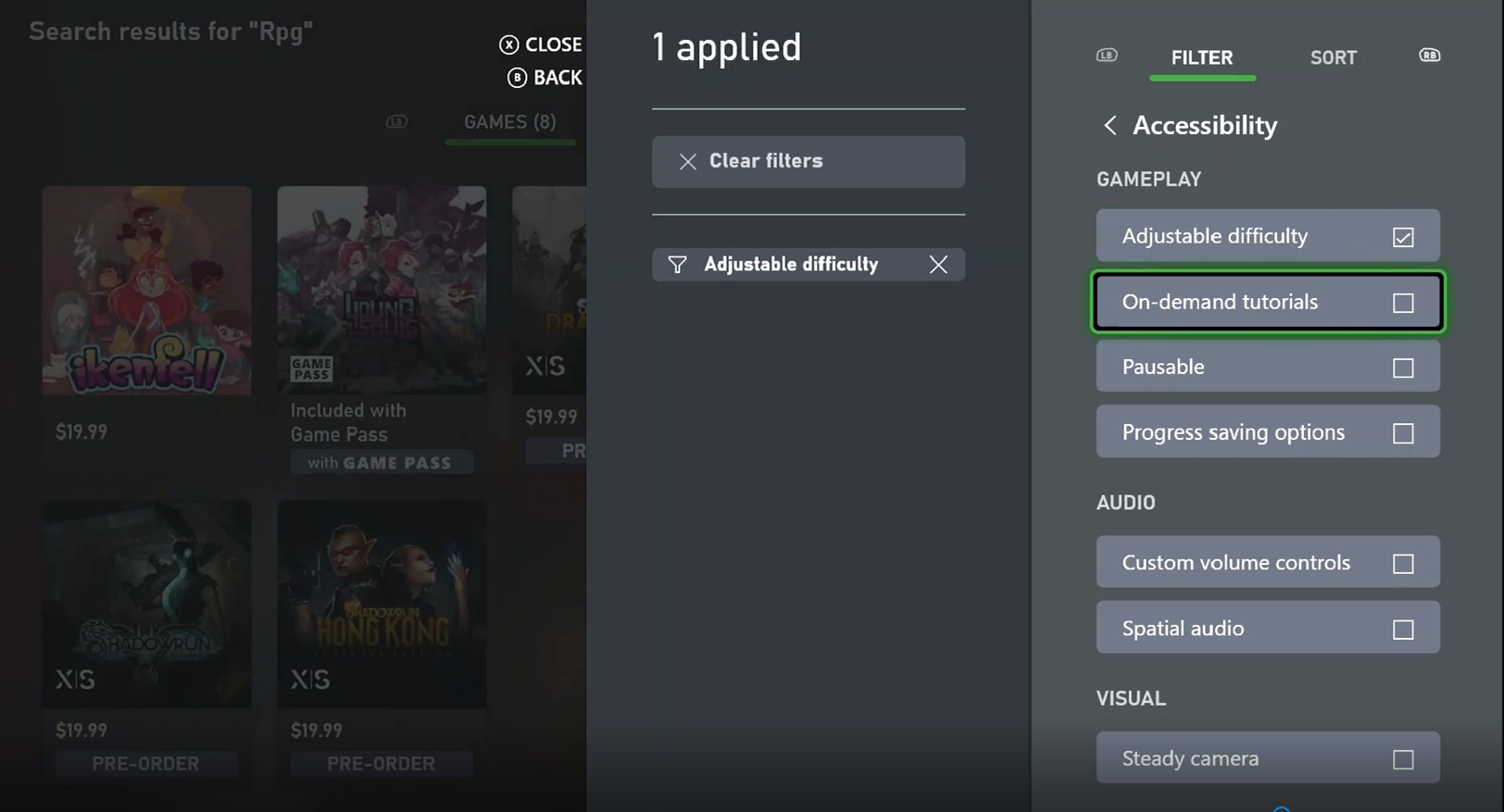Image resolution: width=1504 pixels, height=812 pixels.
Task: Click the funnel icon beside Adjustable difficulty
Action: pyautogui.click(x=677, y=265)
